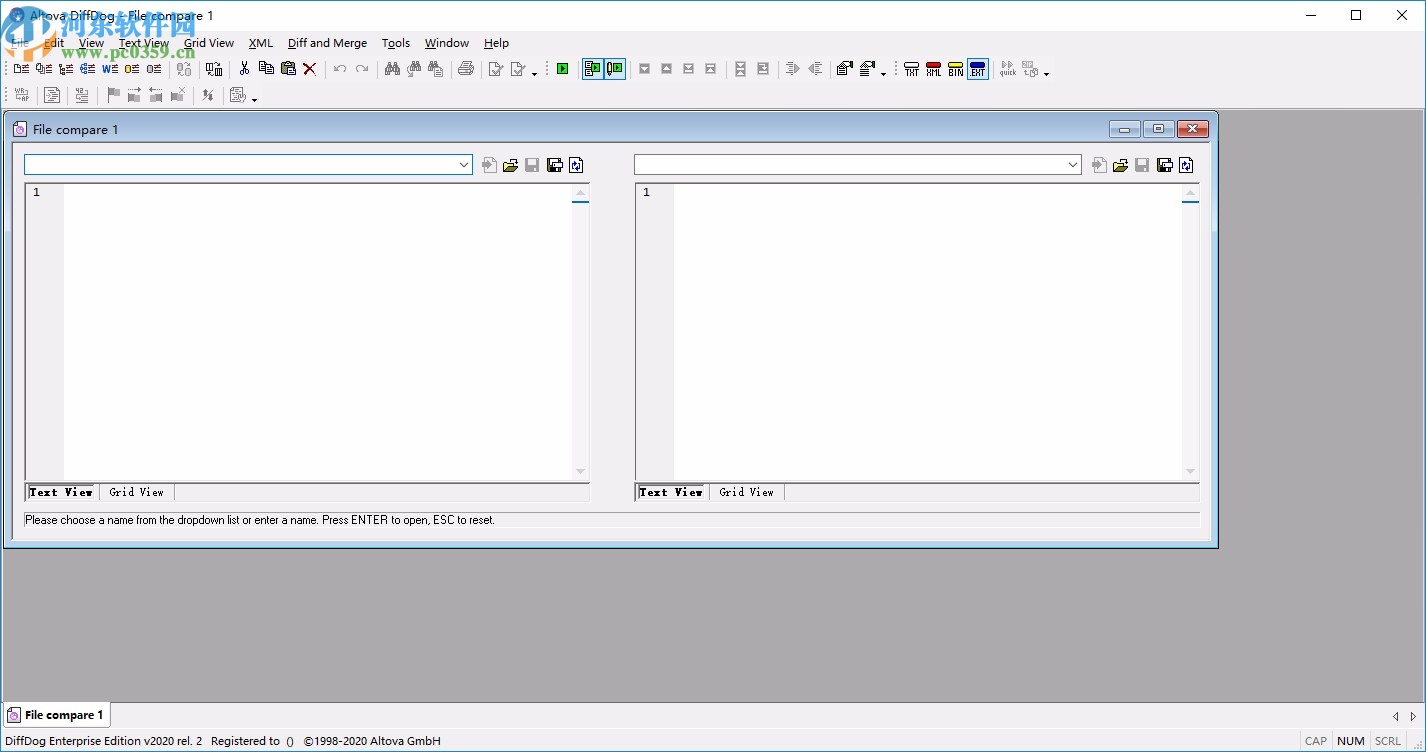Viewport: 1426px width, 752px height.
Task: Select the File compare 1 bottom window tab
Action: (56, 715)
